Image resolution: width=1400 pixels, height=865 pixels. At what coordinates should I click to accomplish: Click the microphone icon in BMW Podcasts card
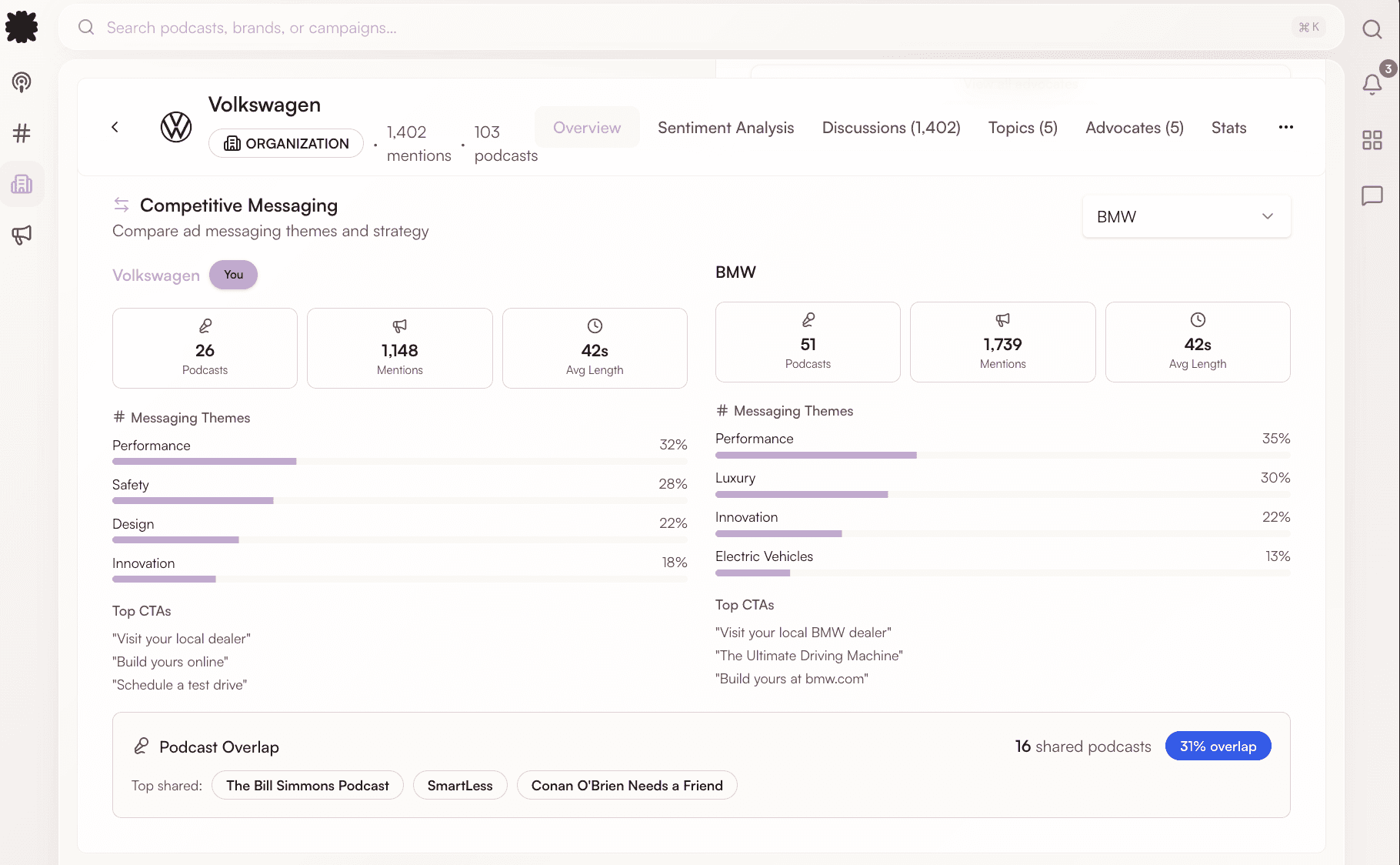pos(808,319)
